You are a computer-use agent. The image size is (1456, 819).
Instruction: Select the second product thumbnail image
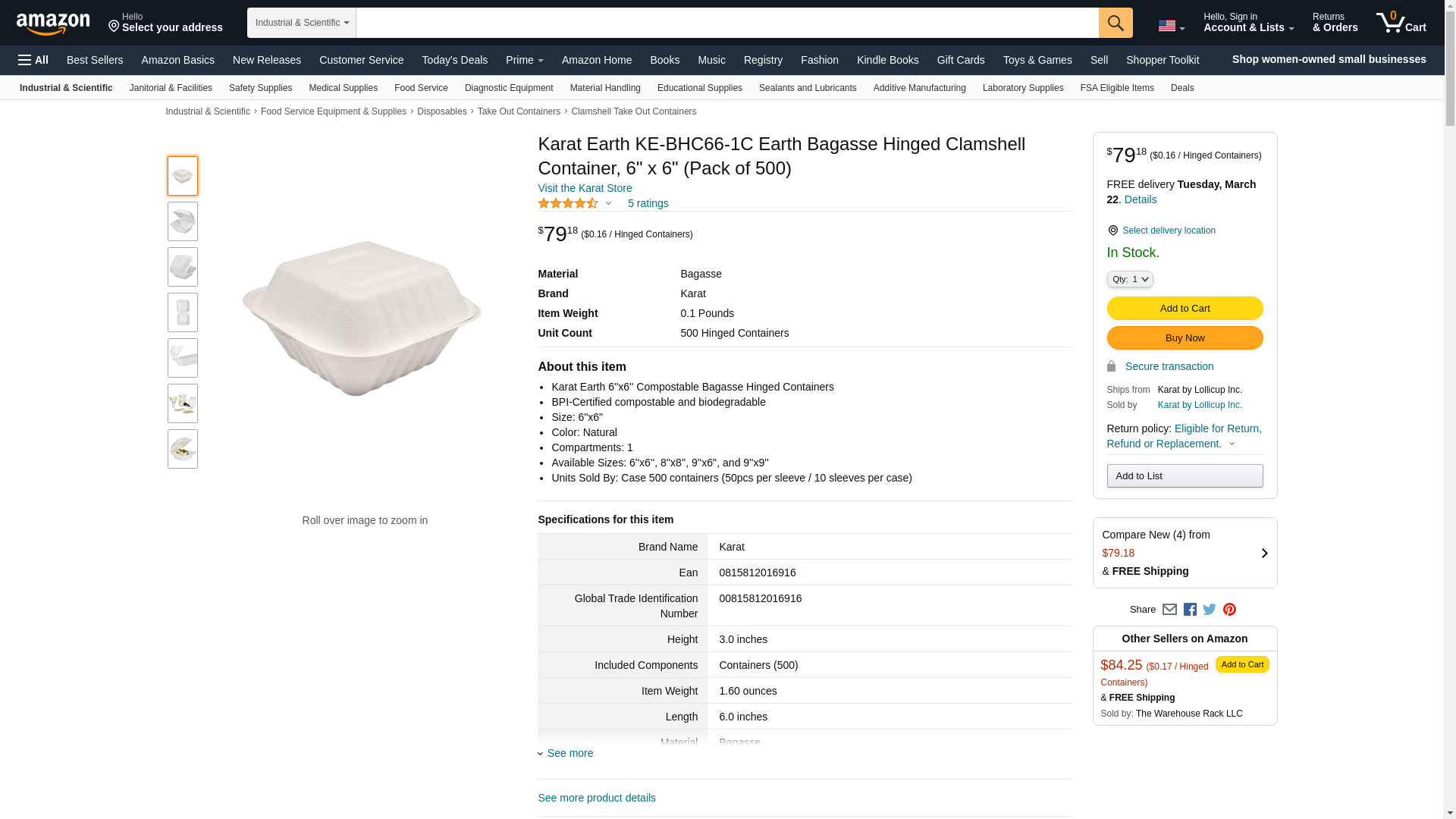click(183, 221)
